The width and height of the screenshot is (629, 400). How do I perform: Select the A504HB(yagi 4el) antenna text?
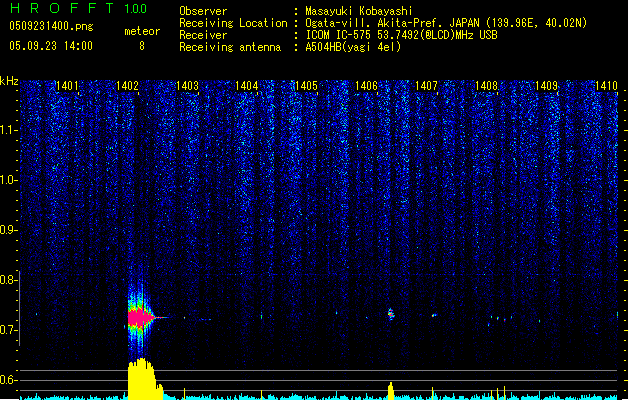(353, 47)
